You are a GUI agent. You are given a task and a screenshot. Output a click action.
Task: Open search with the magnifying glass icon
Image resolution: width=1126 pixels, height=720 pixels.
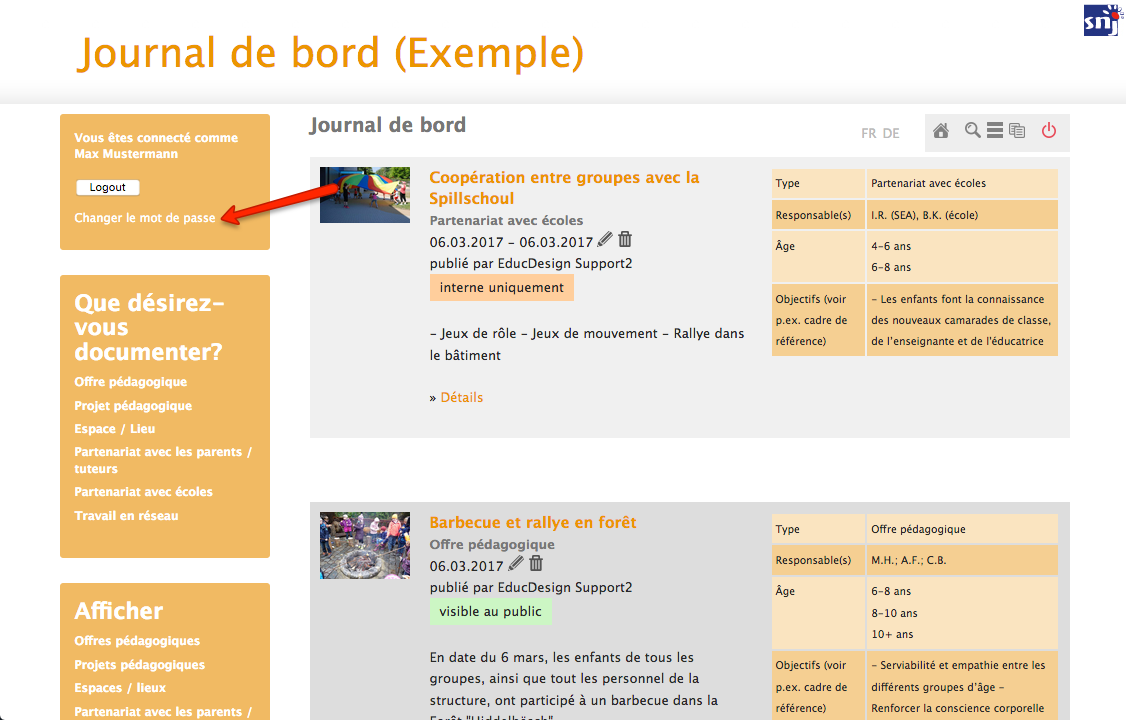click(x=972, y=131)
